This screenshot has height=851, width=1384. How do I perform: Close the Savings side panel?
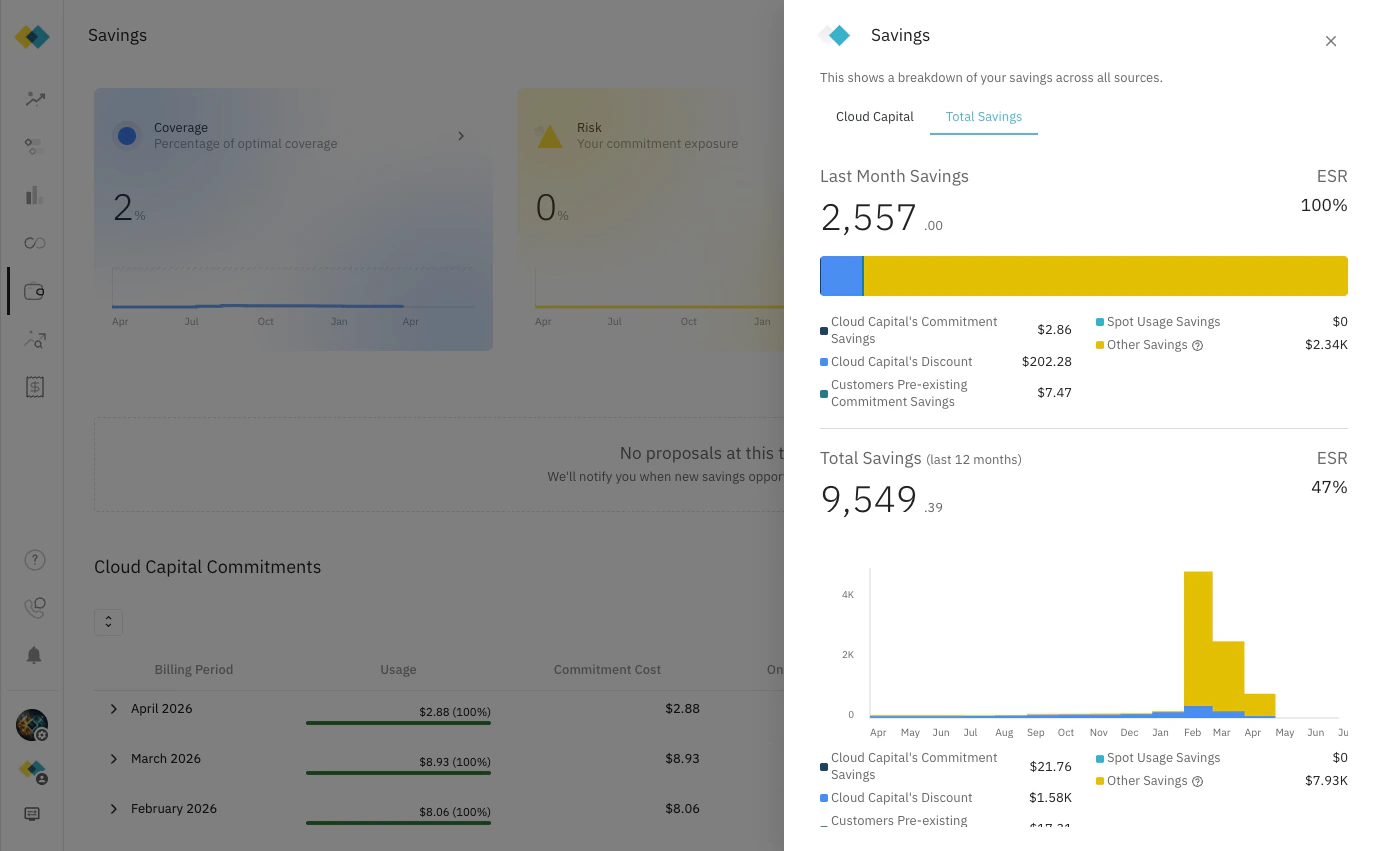coord(1331,41)
